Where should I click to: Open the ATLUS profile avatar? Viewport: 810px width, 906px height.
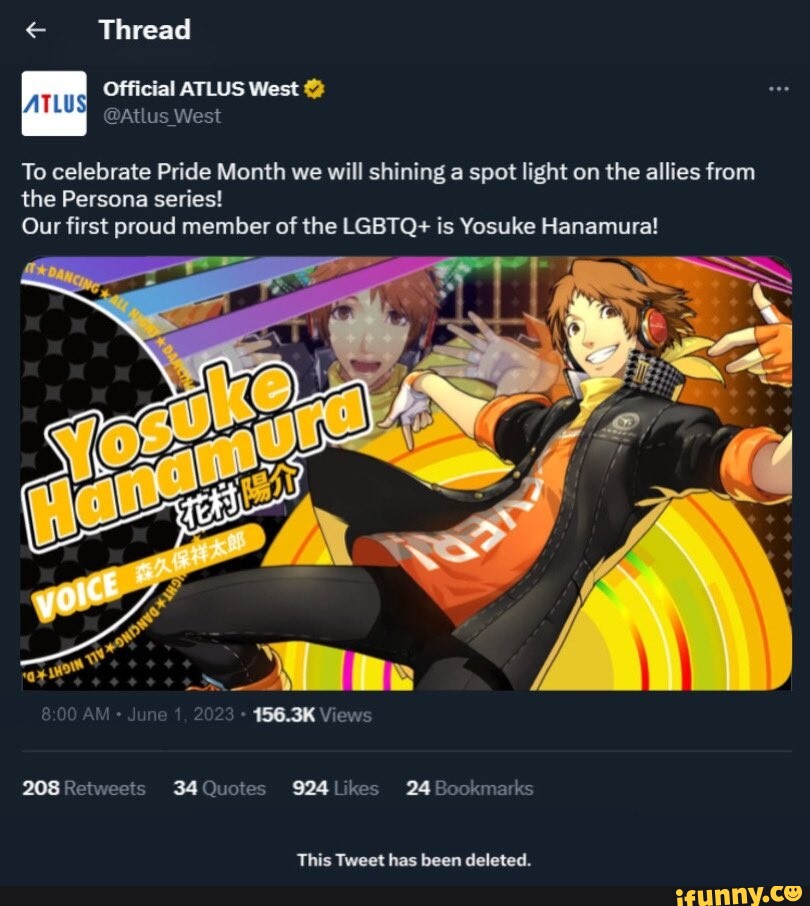coord(54,103)
